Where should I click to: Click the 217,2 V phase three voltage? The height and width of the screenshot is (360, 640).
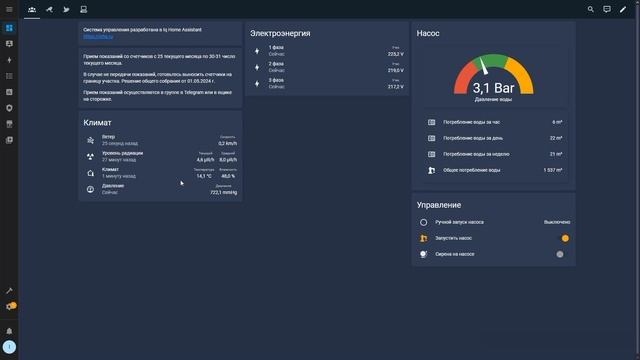[396, 87]
